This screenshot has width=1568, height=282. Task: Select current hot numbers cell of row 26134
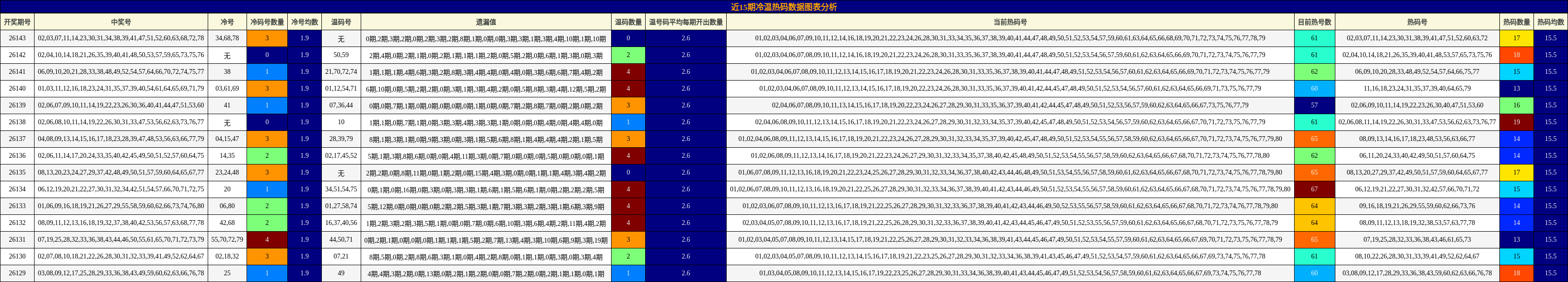pyautogui.click(x=1010, y=189)
